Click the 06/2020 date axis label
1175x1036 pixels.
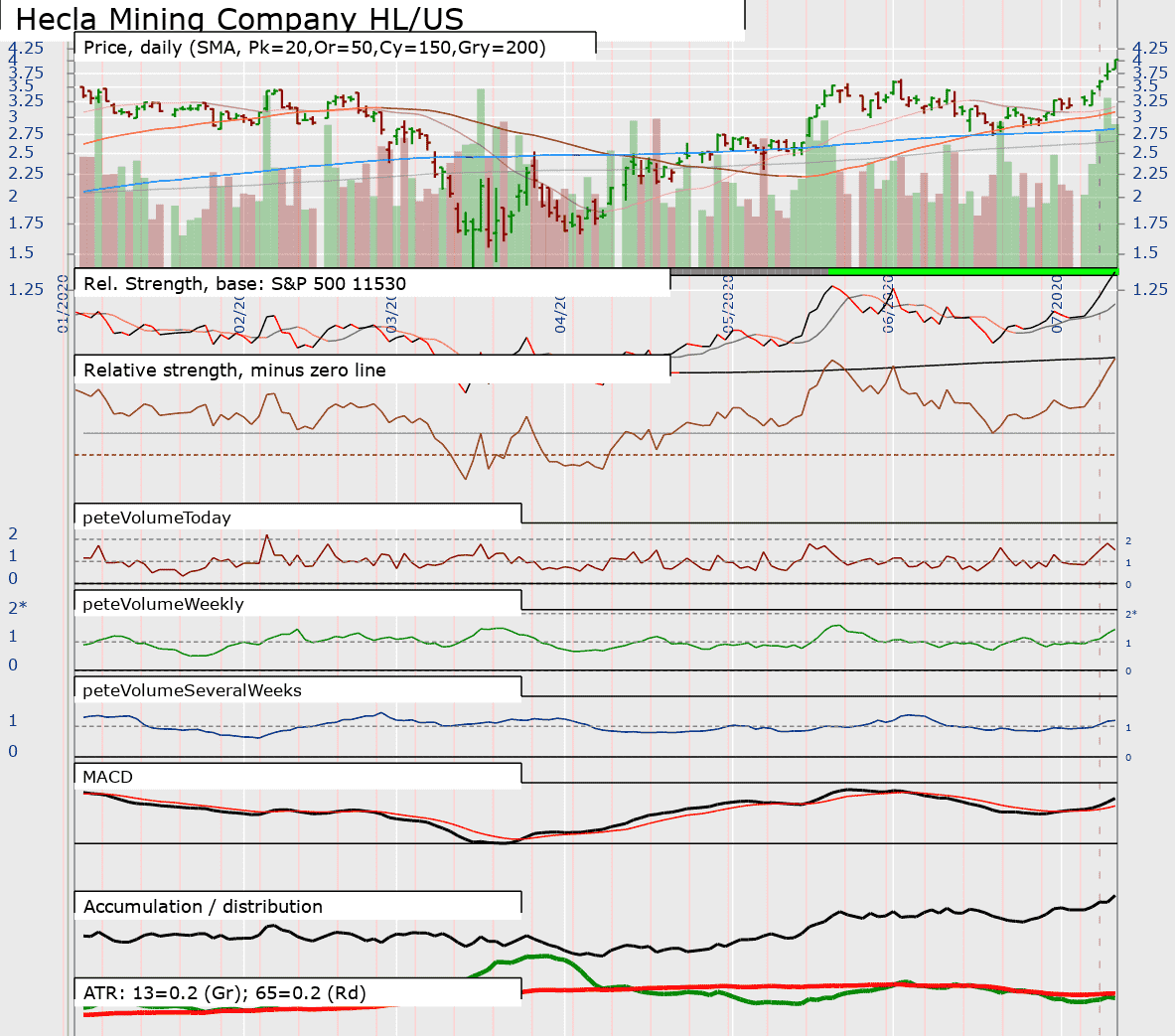888,304
